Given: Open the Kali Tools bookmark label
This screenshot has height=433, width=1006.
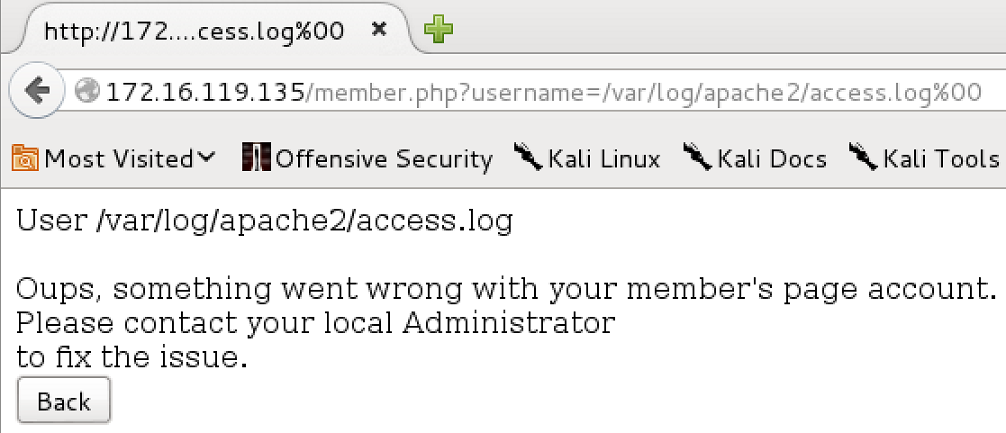Looking at the screenshot, I should point(941,158).
